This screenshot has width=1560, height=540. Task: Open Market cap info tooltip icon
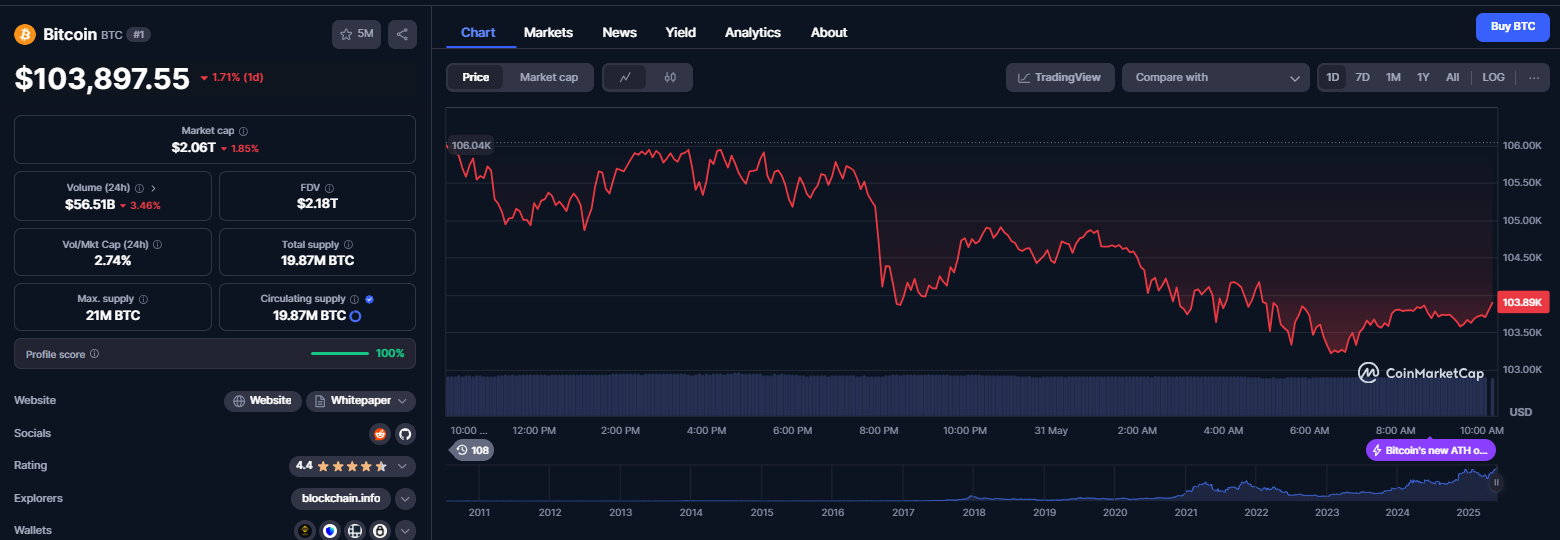click(x=243, y=131)
